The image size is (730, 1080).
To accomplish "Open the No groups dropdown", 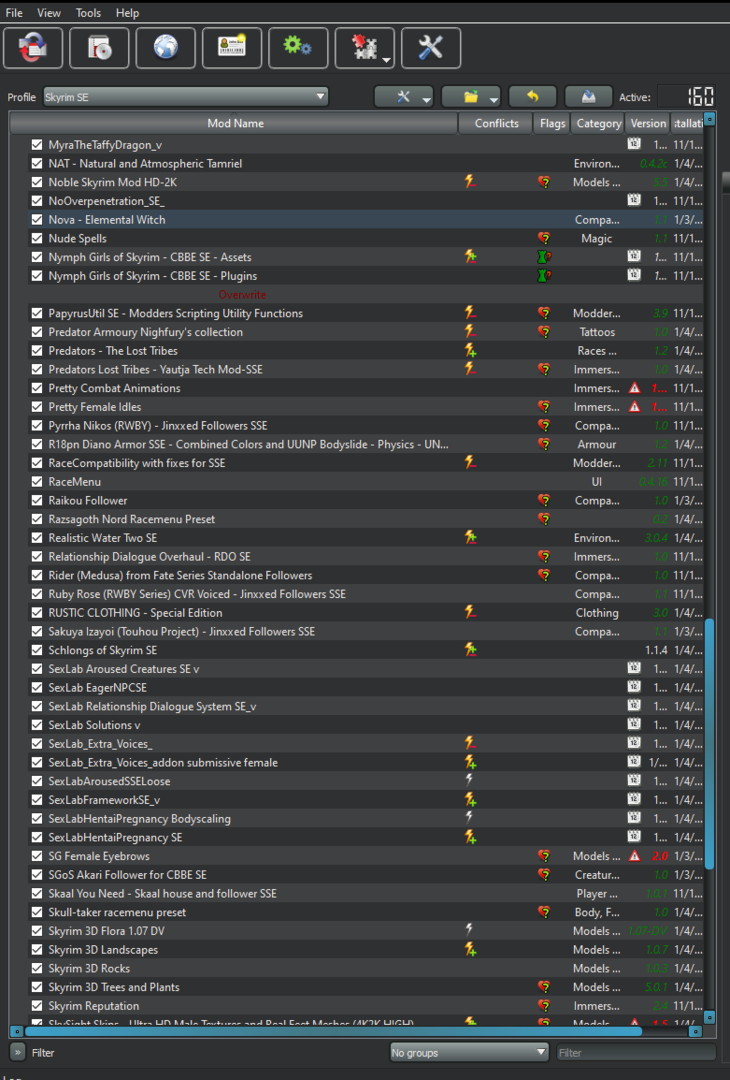I will click(469, 1052).
